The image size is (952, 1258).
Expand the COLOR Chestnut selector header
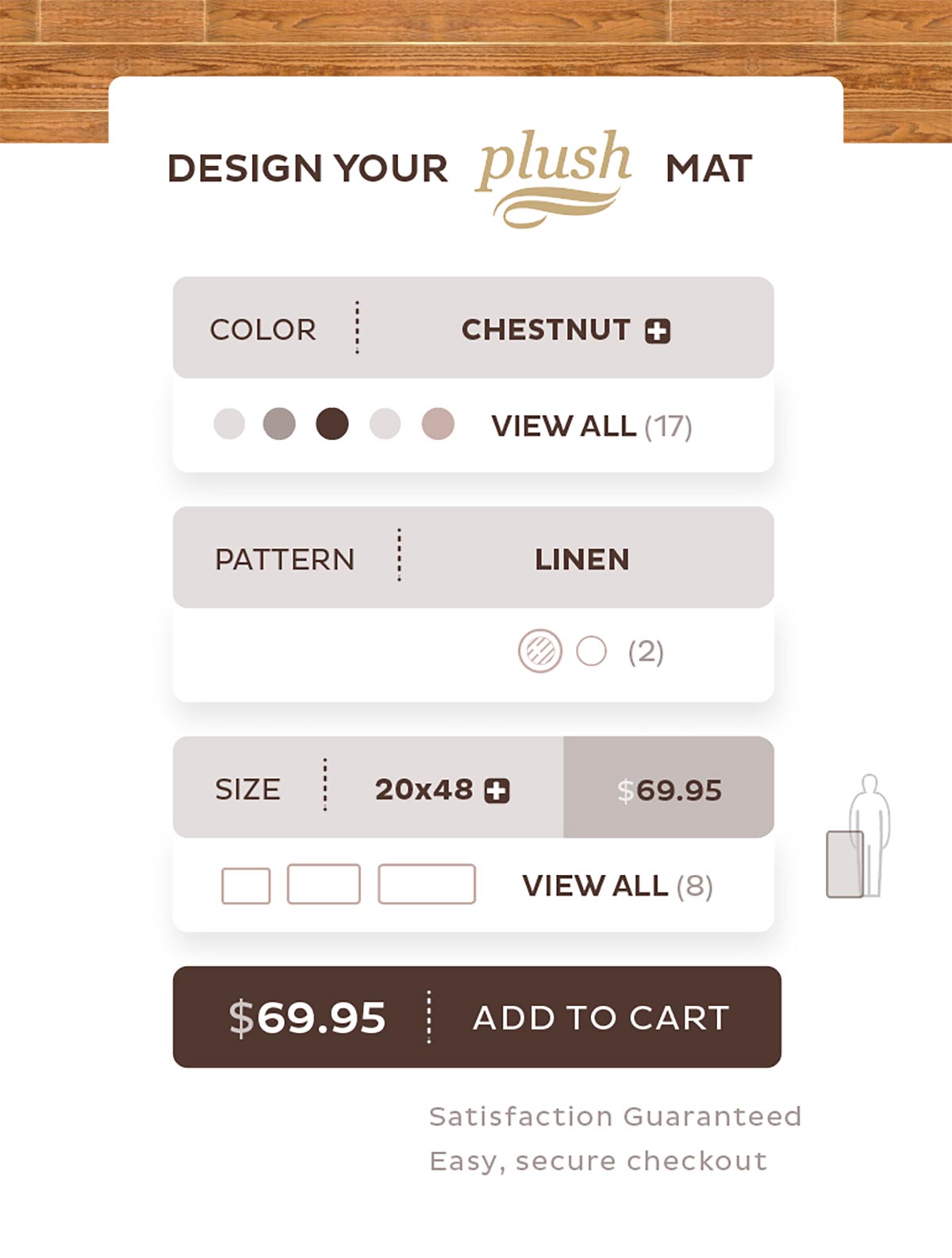tap(473, 328)
